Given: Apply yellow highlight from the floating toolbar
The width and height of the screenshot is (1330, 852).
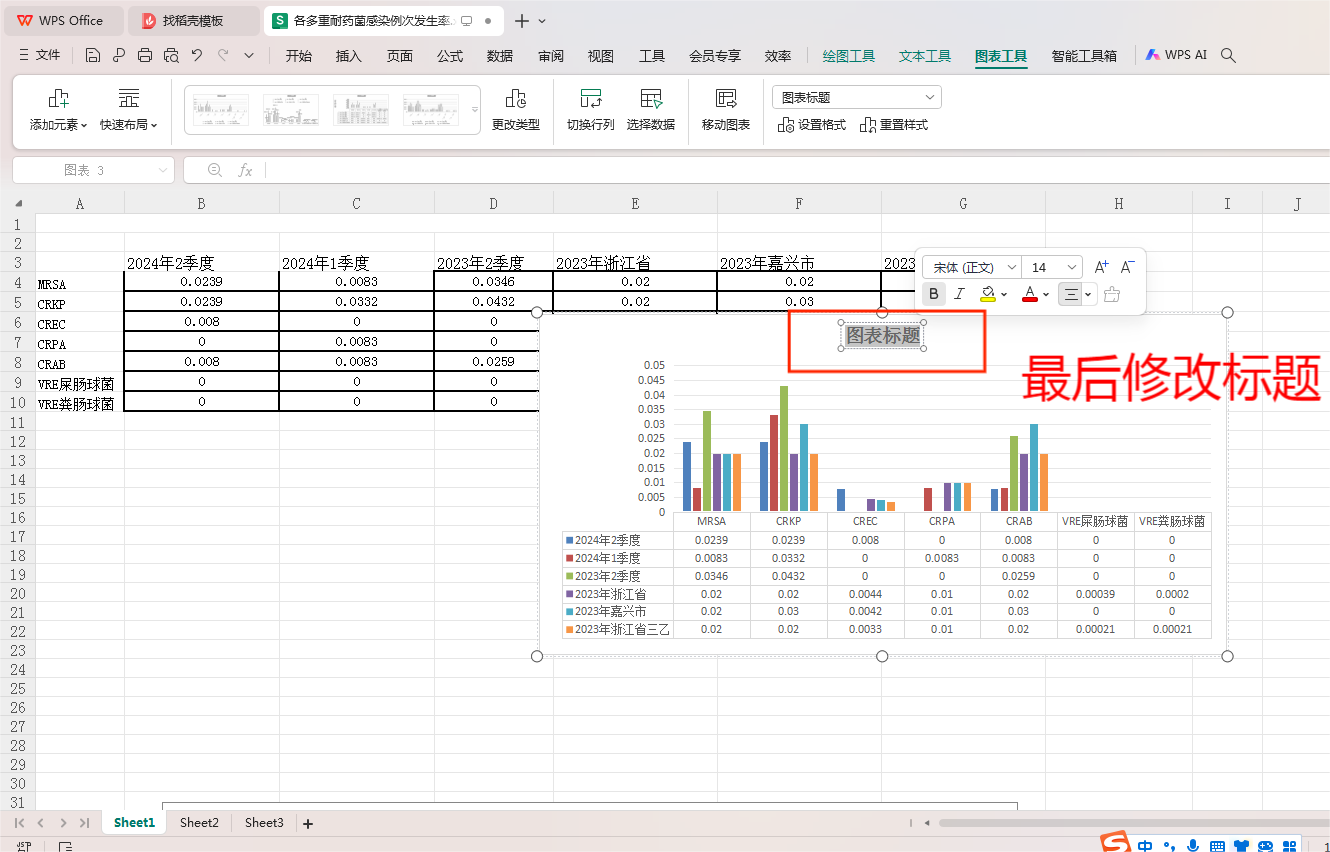Looking at the screenshot, I should [x=989, y=293].
